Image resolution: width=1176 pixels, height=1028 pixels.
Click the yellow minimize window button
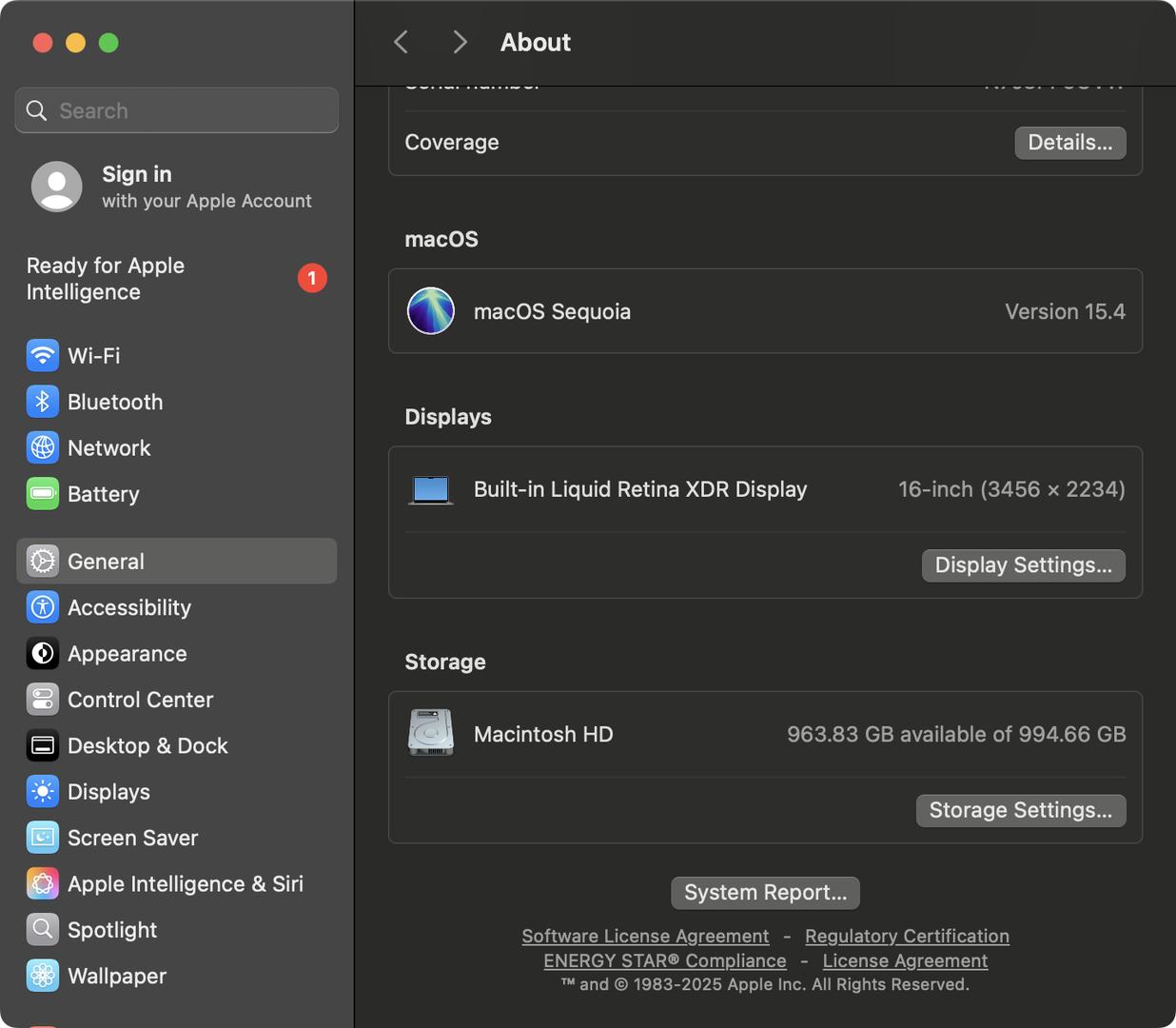click(76, 43)
